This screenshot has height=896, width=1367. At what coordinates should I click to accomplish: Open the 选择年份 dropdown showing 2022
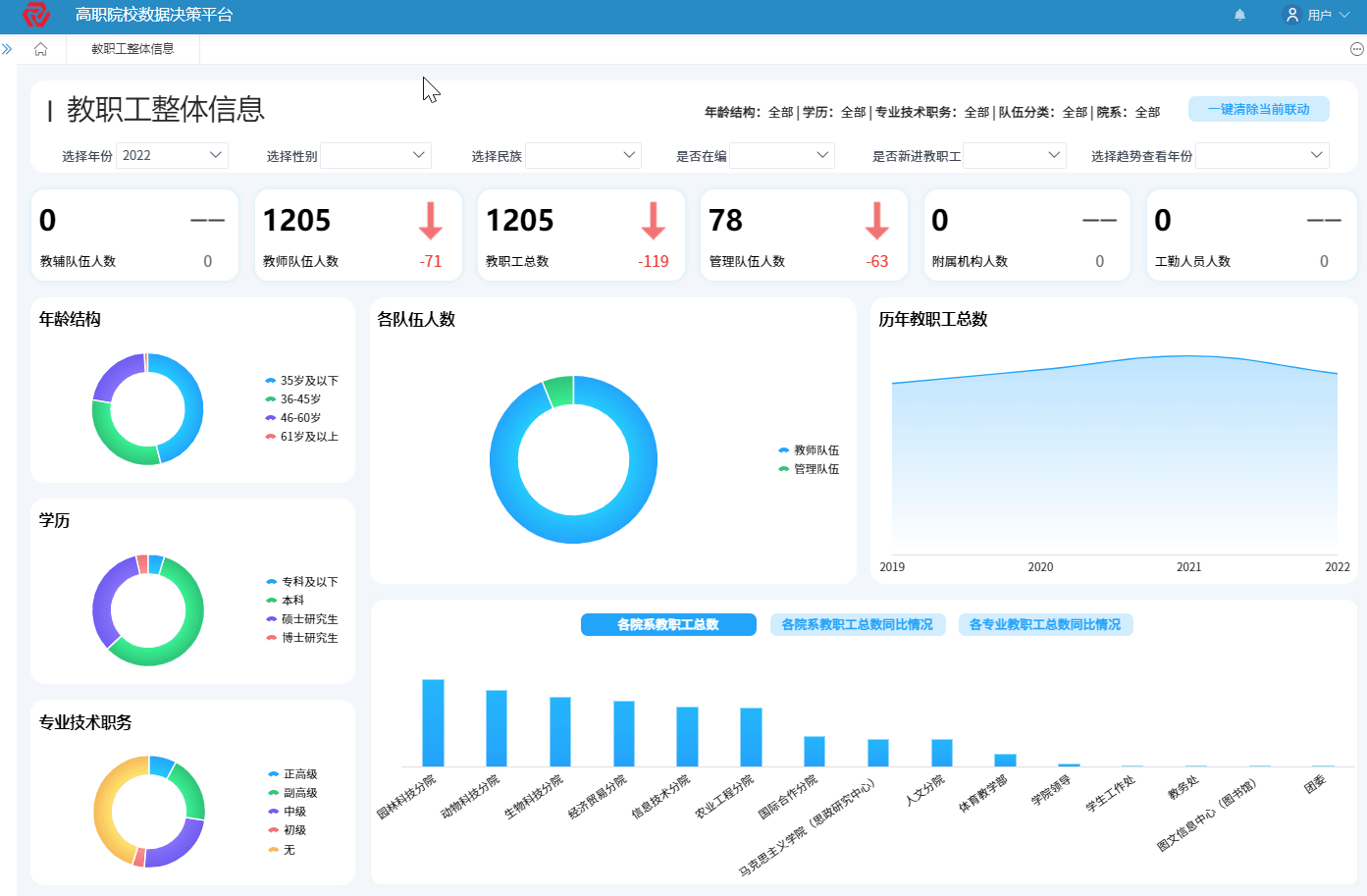coord(172,155)
